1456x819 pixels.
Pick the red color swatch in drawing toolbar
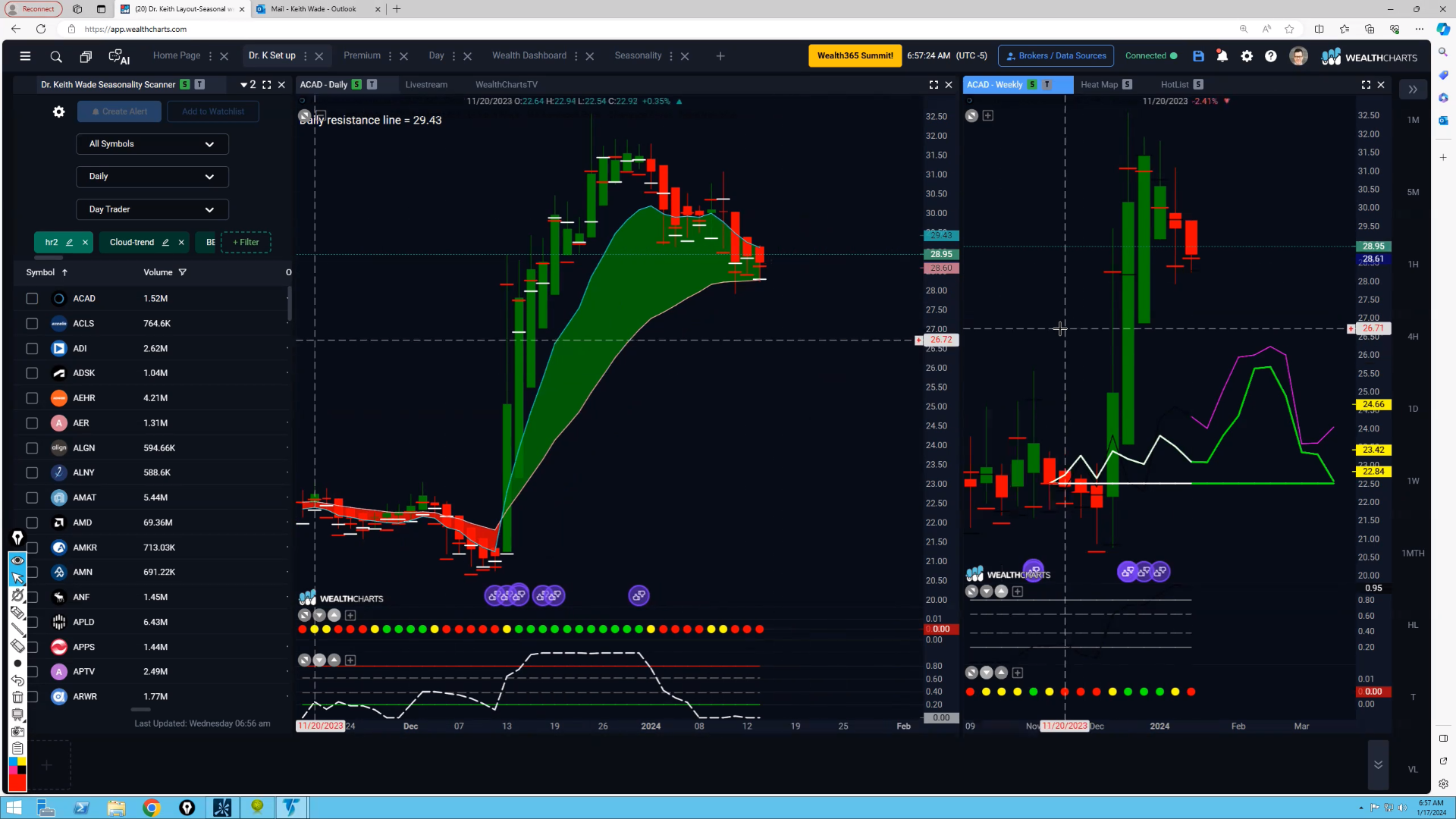point(17,783)
